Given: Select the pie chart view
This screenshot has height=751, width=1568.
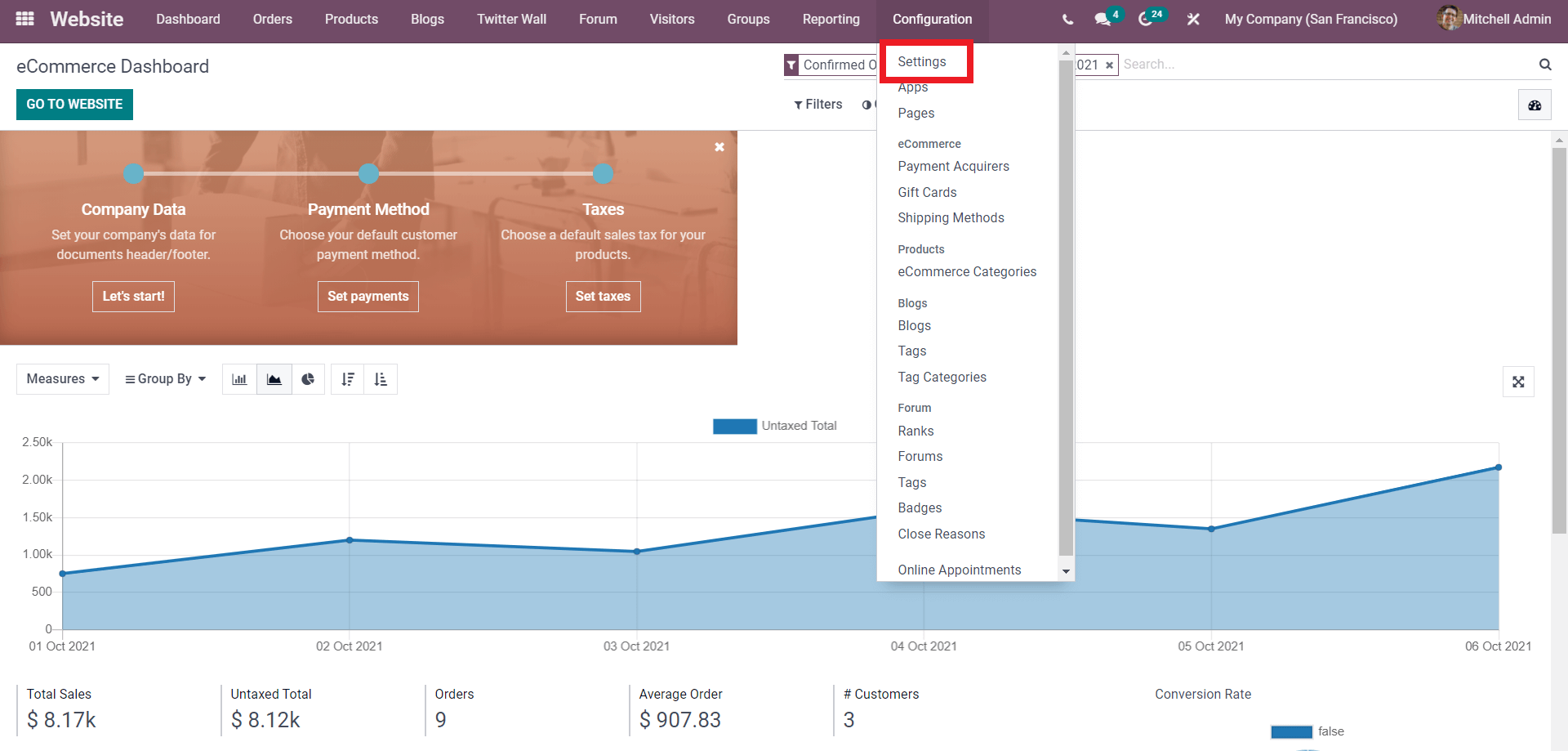Looking at the screenshot, I should (x=309, y=378).
